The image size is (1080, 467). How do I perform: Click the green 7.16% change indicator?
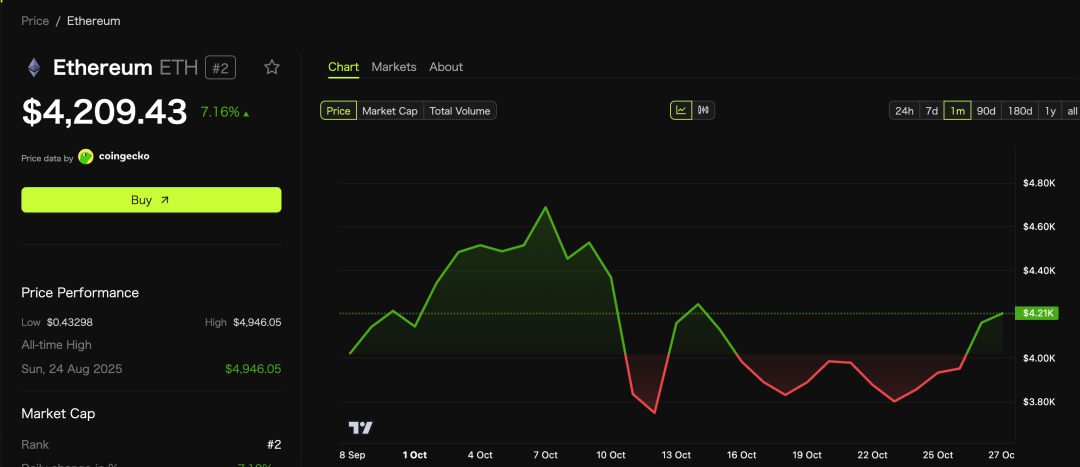point(224,112)
